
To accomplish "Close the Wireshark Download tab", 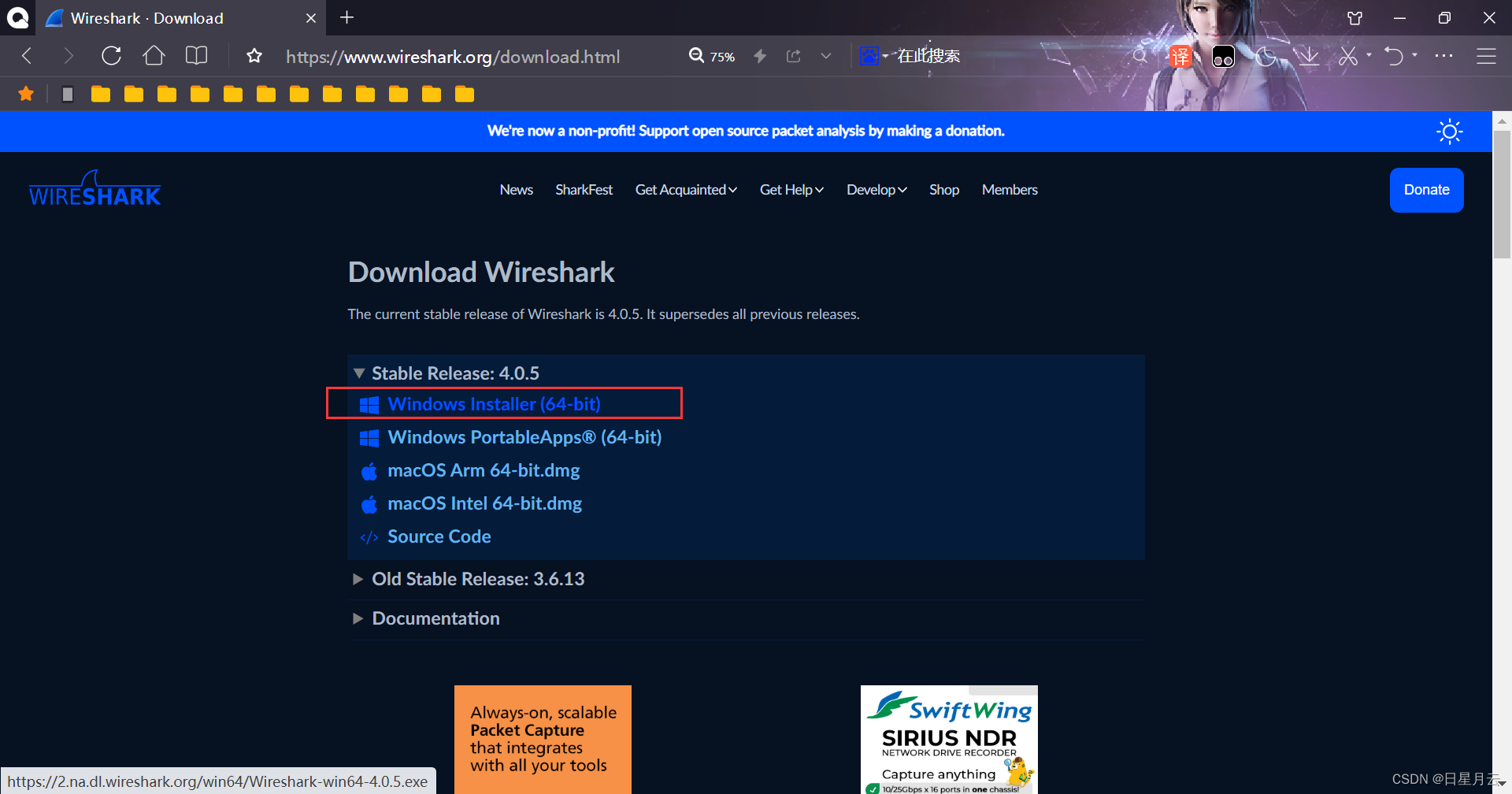I will pyautogui.click(x=311, y=17).
